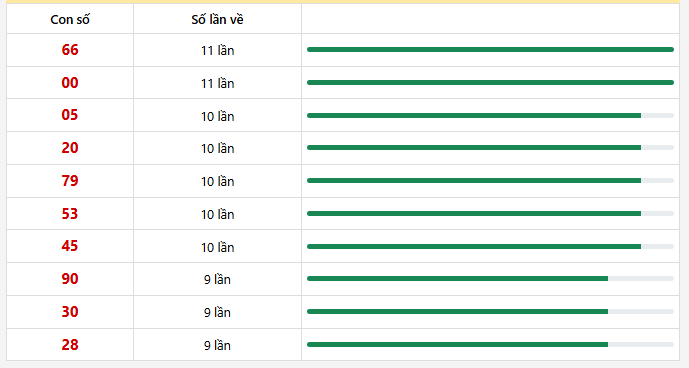The height and width of the screenshot is (368, 689).
Task: Click the "11 lần" cell for 66
Action: (218, 51)
